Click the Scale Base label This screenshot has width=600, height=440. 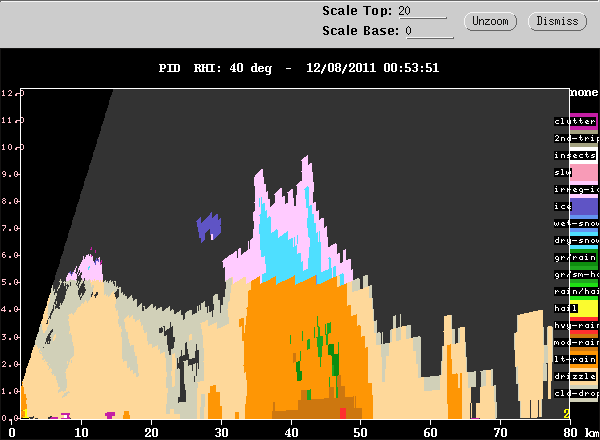point(360,31)
